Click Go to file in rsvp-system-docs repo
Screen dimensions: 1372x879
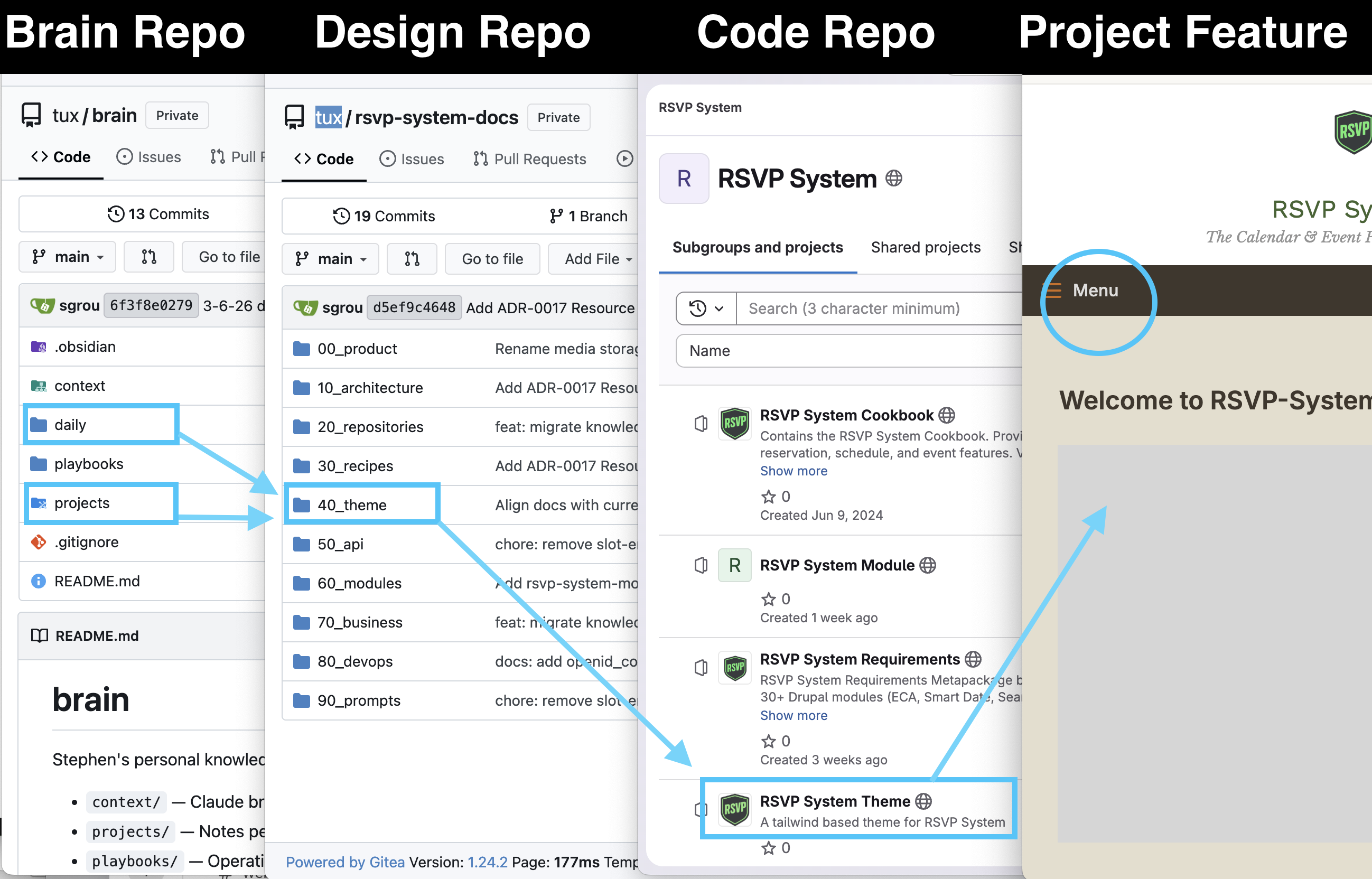[x=492, y=259]
